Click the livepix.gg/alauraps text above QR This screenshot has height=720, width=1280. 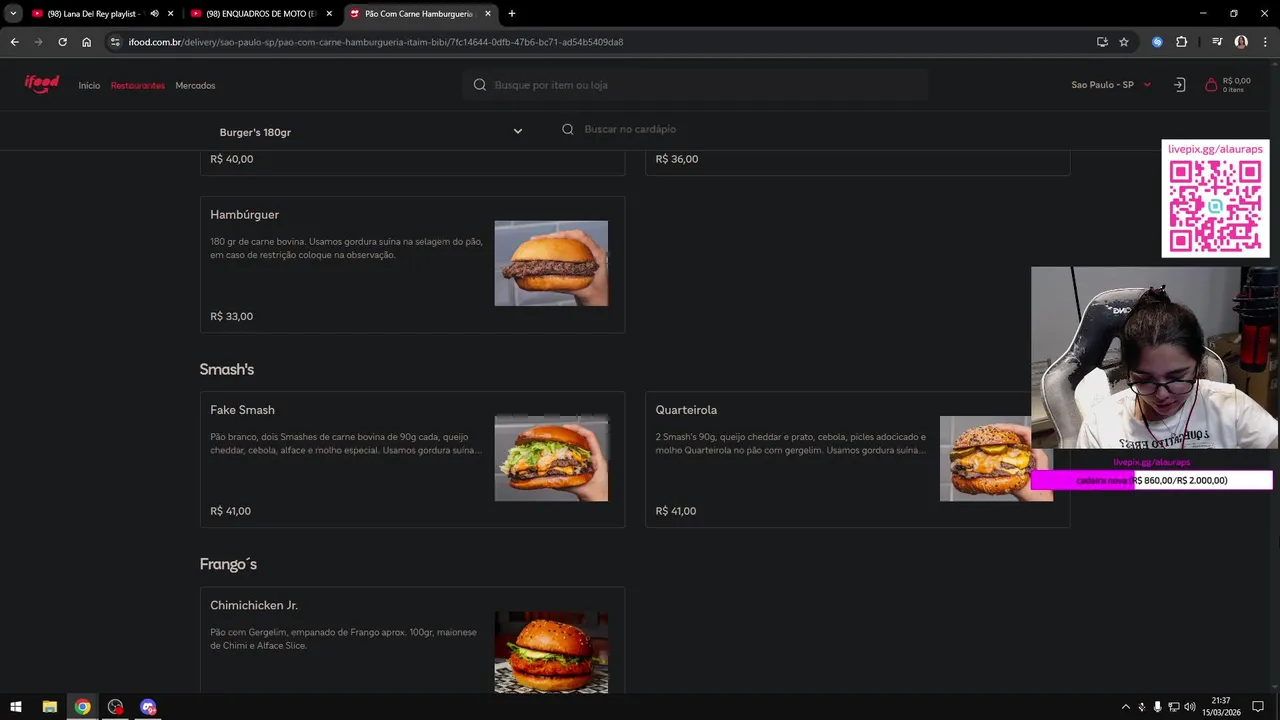tap(1215, 149)
